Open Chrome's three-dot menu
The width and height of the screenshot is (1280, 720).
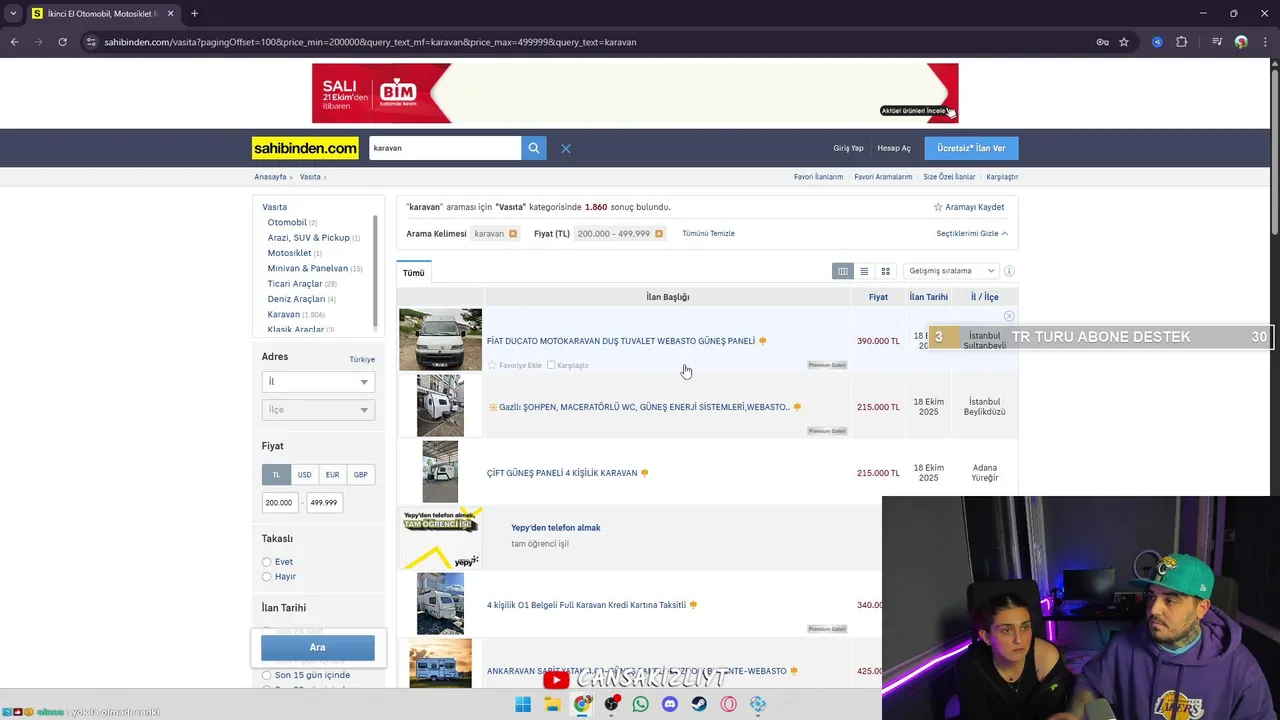(x=1264, y=42)
